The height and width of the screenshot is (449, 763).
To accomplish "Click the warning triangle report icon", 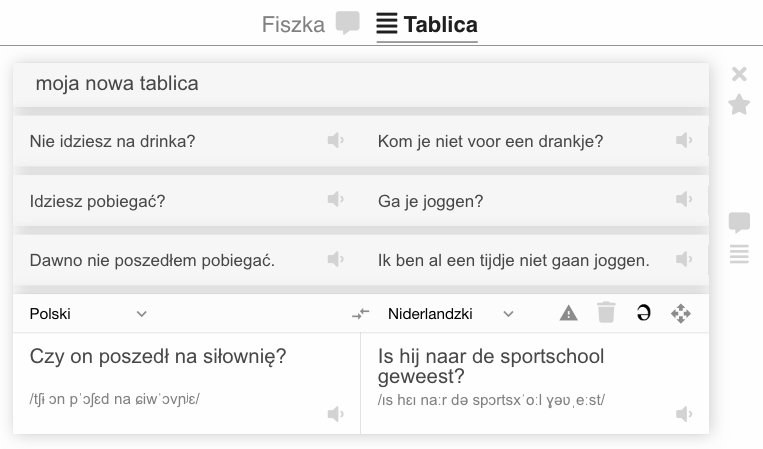I will pos(568,313).
